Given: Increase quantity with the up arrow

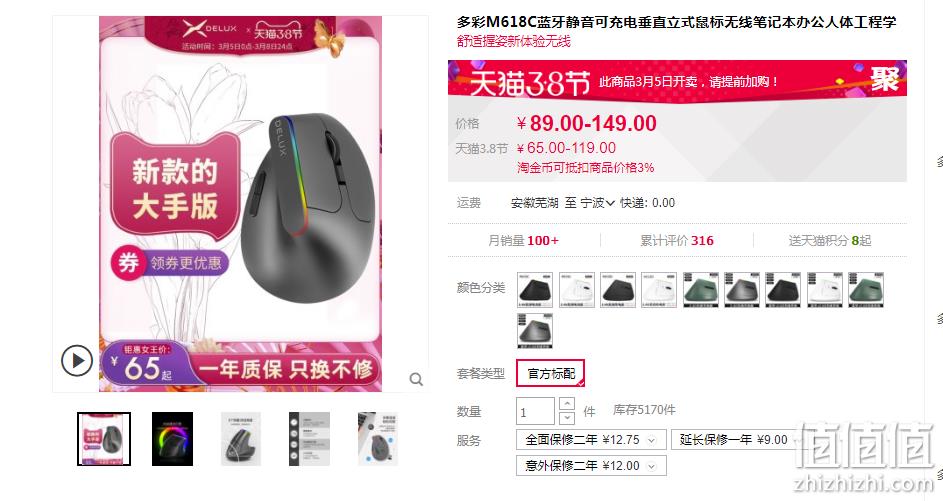Looking at the screenshot, I should click(x=567, y=404).
